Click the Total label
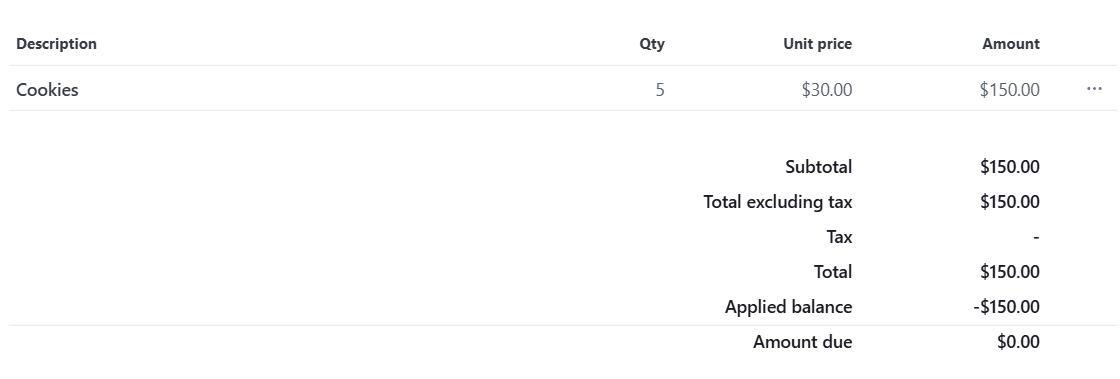 pos(833,271)
